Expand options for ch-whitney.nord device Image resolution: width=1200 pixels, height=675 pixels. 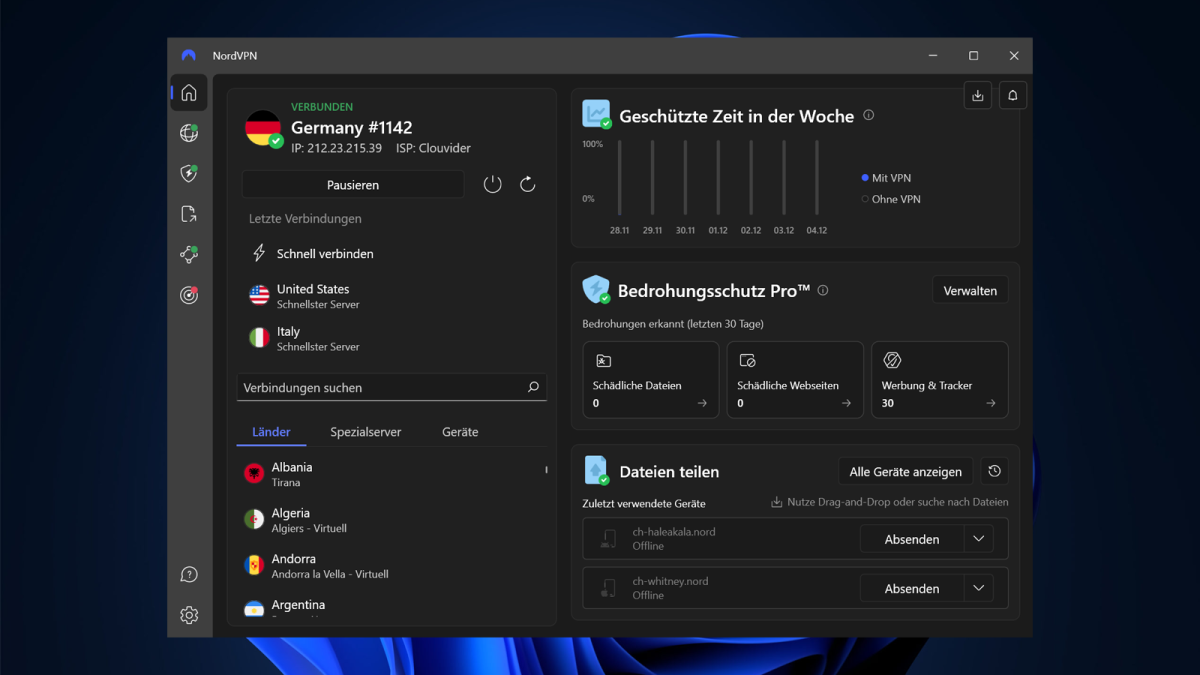click(x=978, y=588)
